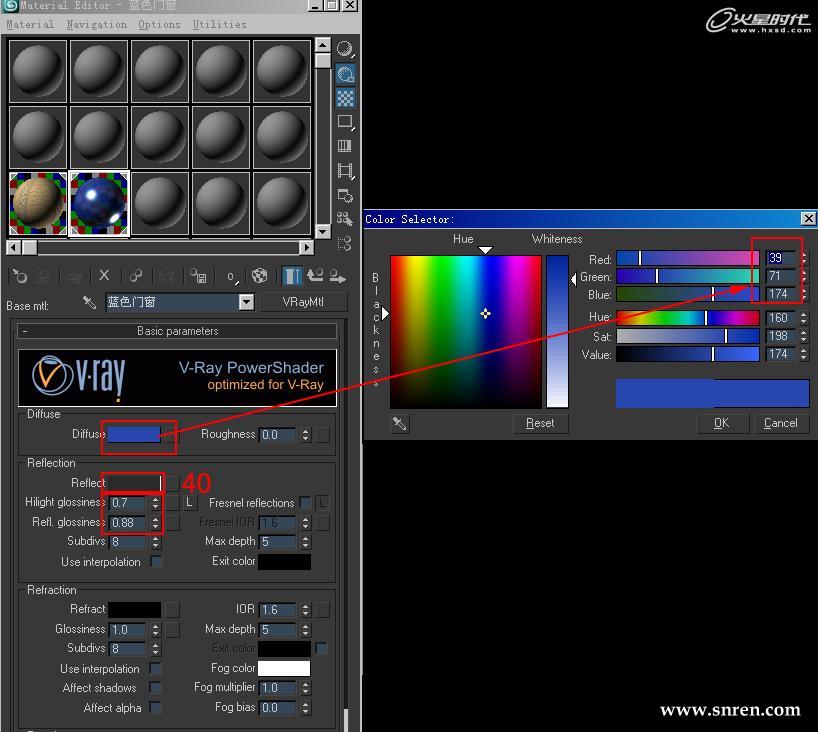Pick material with the eyedropper beside Base mtl
Image resolution: width=818 pixels, height=732 pixels.
(90, 303)
